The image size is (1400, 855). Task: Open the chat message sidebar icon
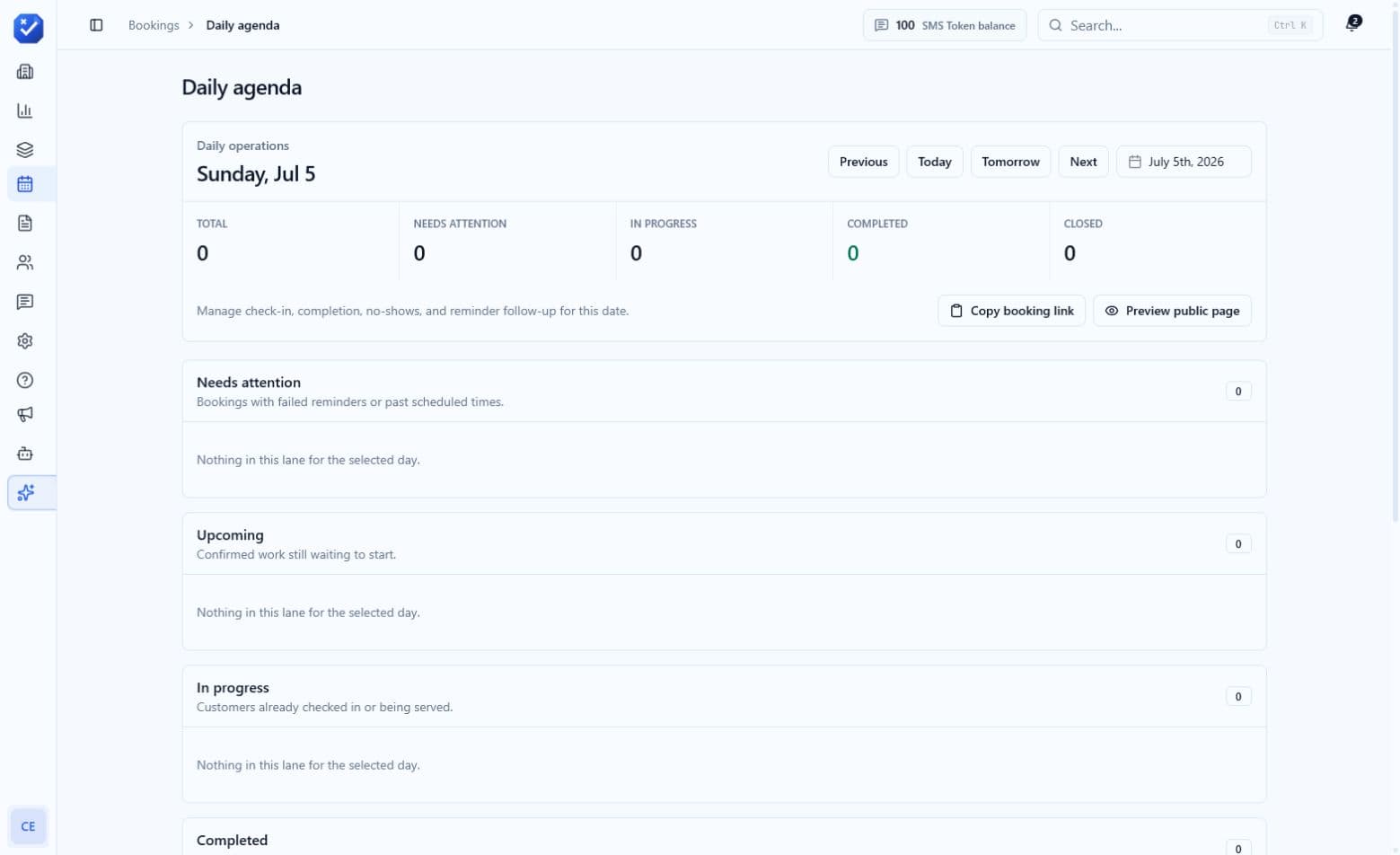pyautogui.click(x=25, y=302)
